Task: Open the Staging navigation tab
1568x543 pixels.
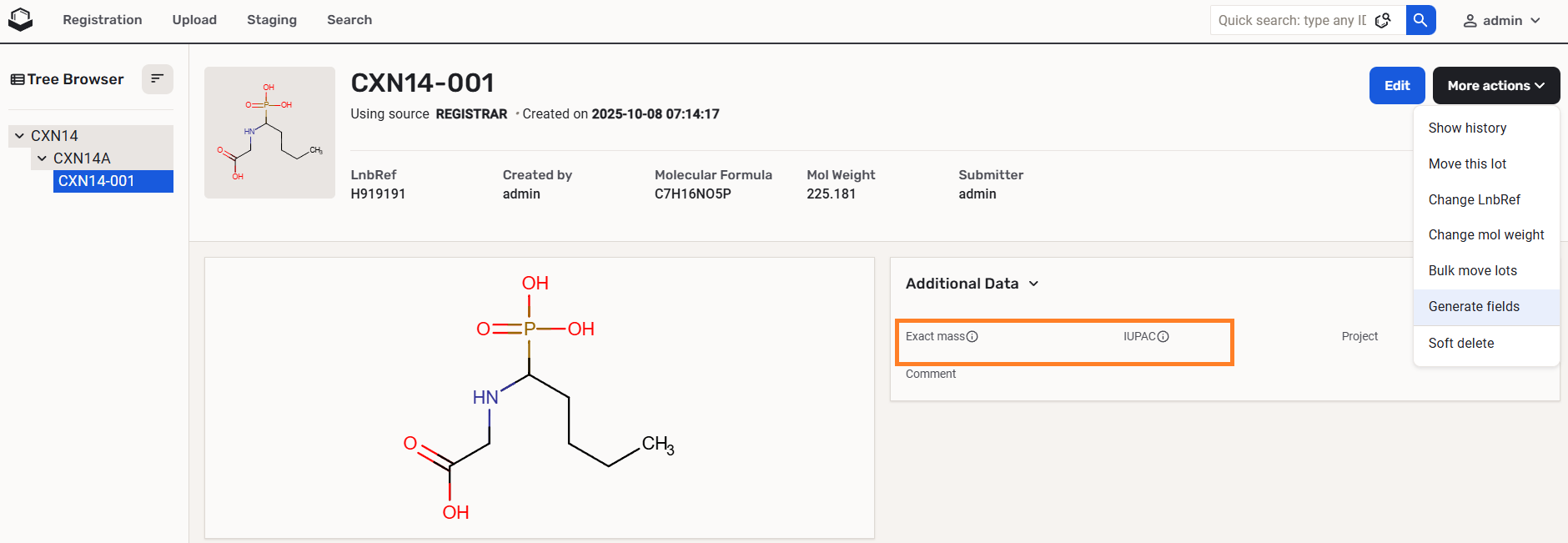Action: coord(272,20)
